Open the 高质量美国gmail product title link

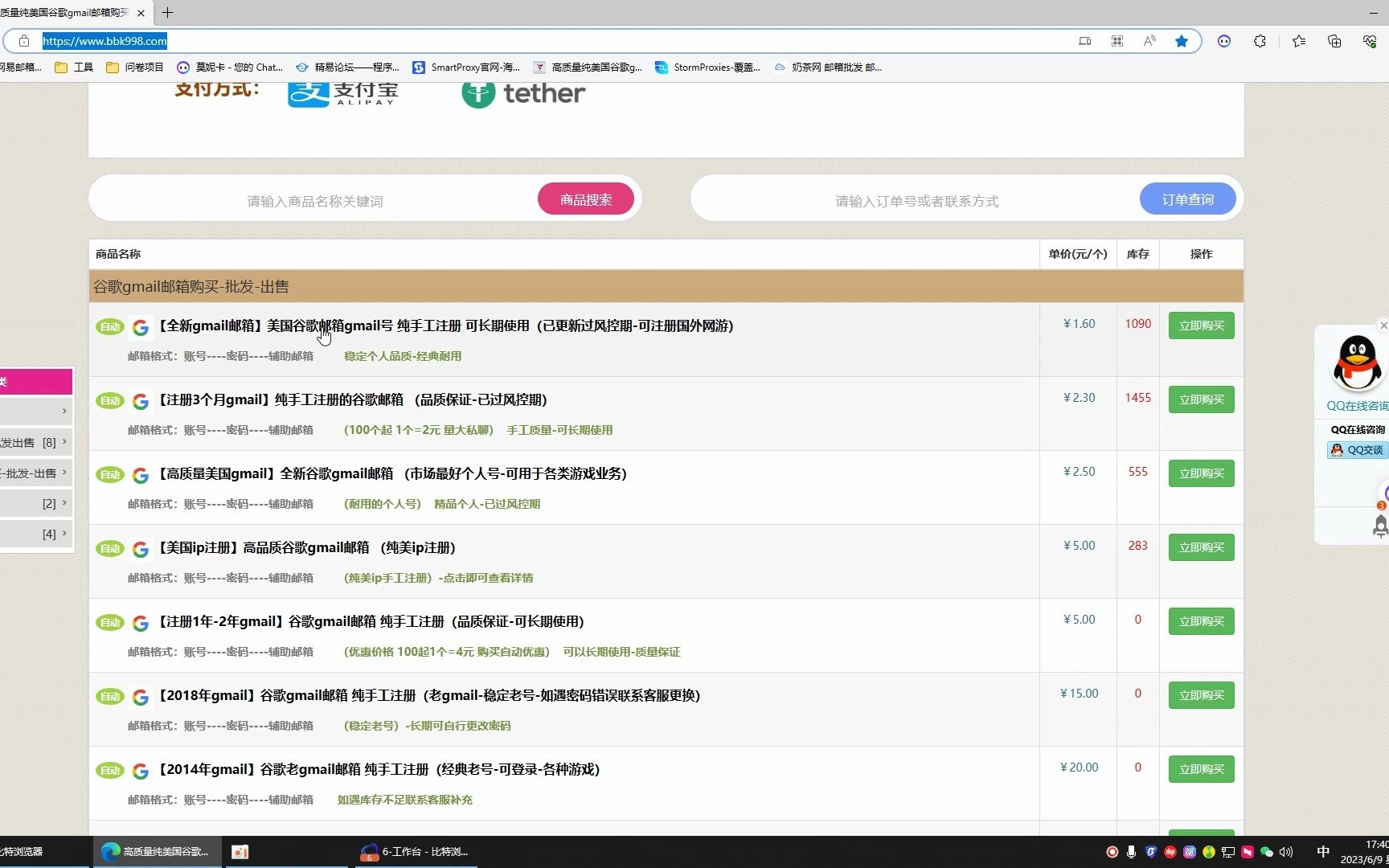[x=391, y=473]
